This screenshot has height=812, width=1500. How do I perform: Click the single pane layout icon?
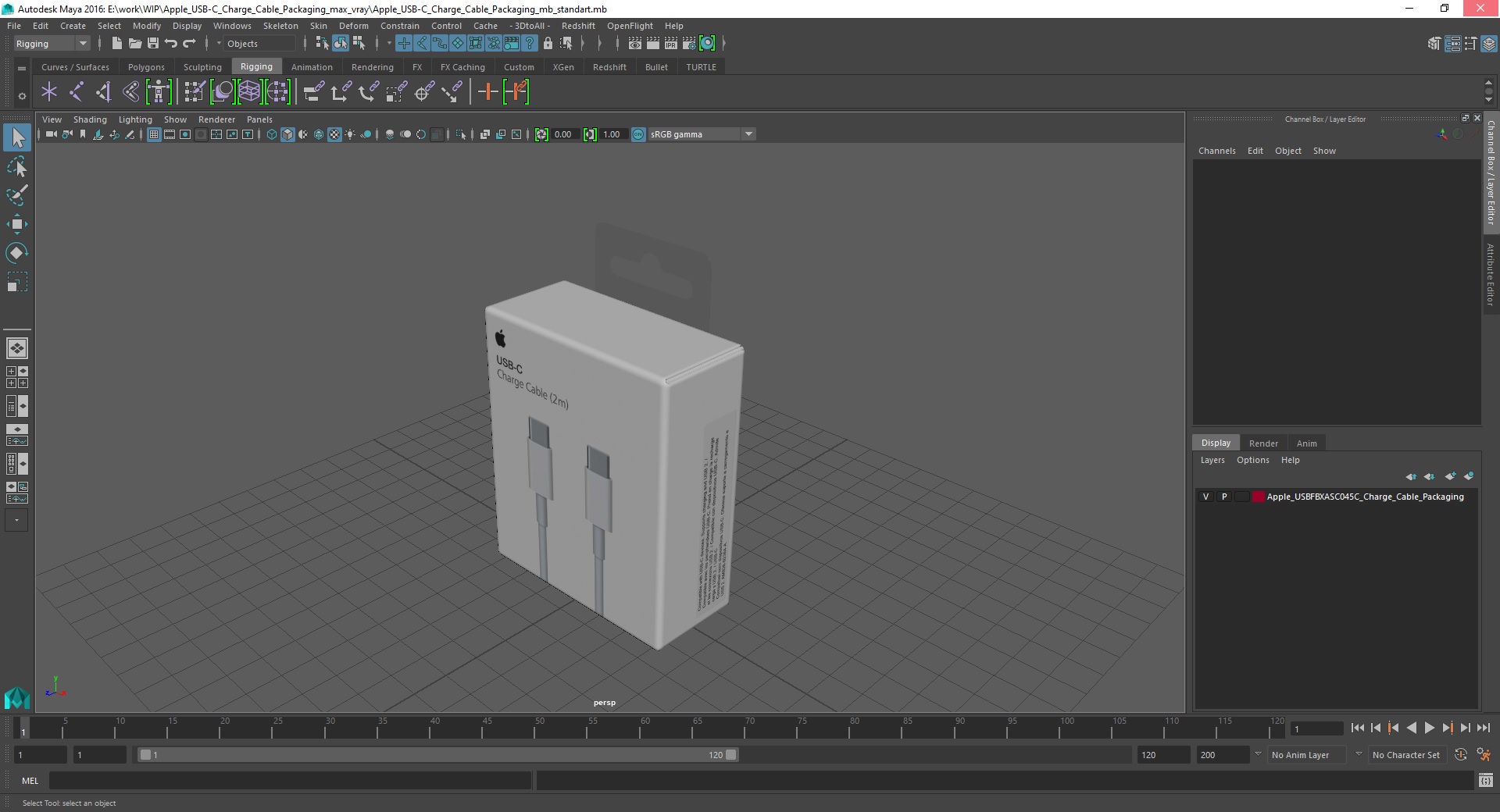[x=16, y=348]
